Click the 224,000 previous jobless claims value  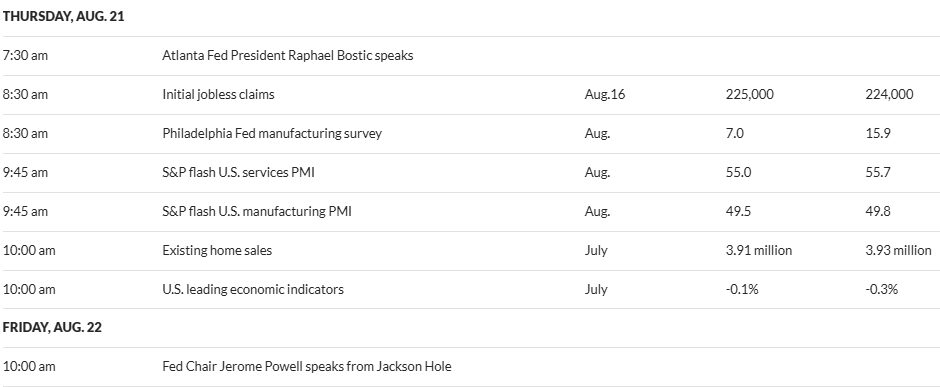click(x=890, y=94)
